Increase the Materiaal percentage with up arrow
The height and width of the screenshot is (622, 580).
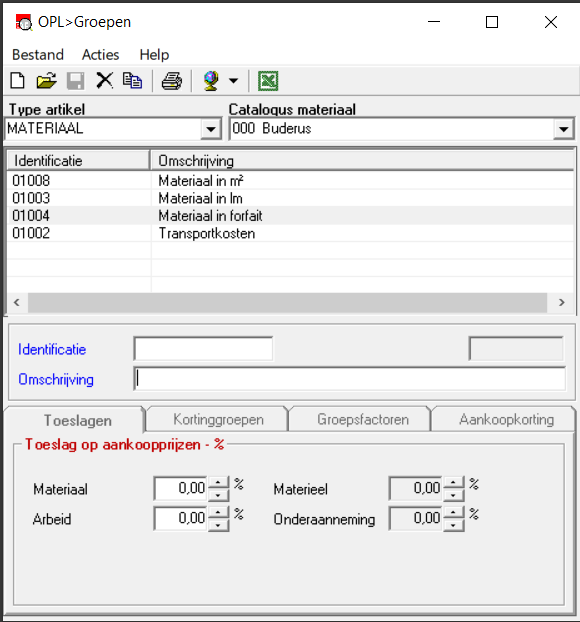tap(218, 482)
